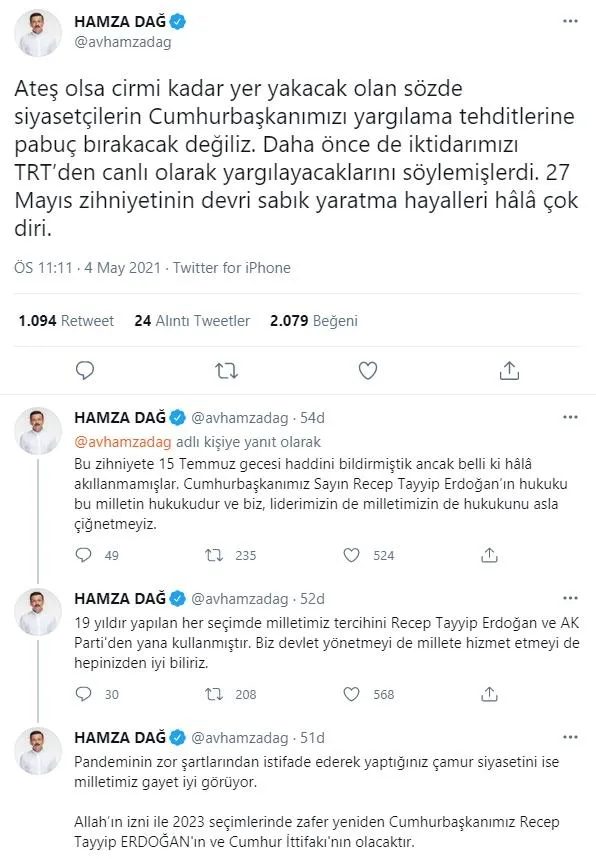This screenshot has height=859, width=596.
Task: Like the main tweet with the heart icon
Action: click(x=368, y=370)
